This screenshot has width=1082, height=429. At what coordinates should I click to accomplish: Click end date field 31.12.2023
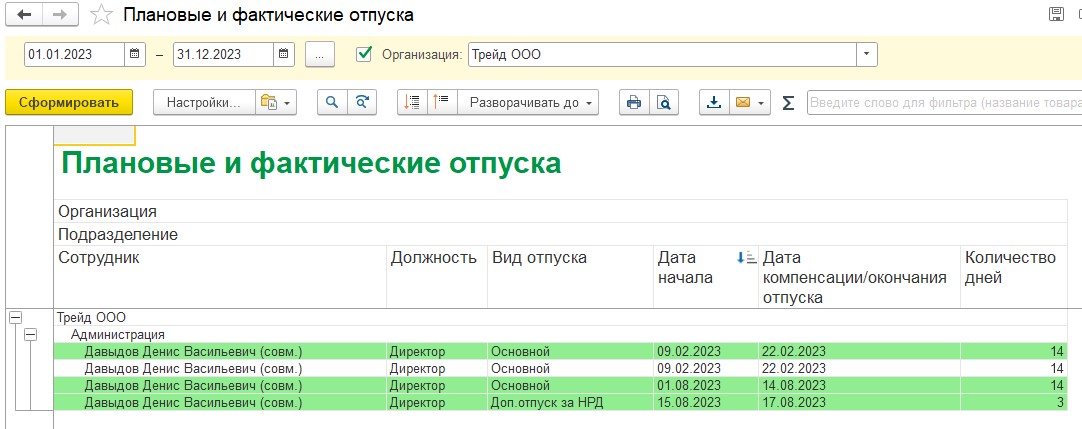tap(224, 54)
